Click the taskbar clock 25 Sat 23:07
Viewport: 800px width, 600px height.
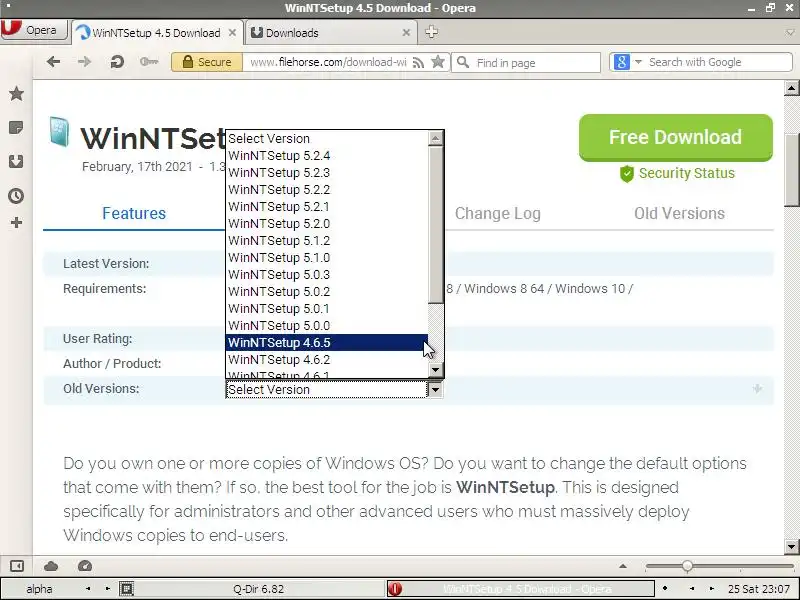click(x=759, y=589)
